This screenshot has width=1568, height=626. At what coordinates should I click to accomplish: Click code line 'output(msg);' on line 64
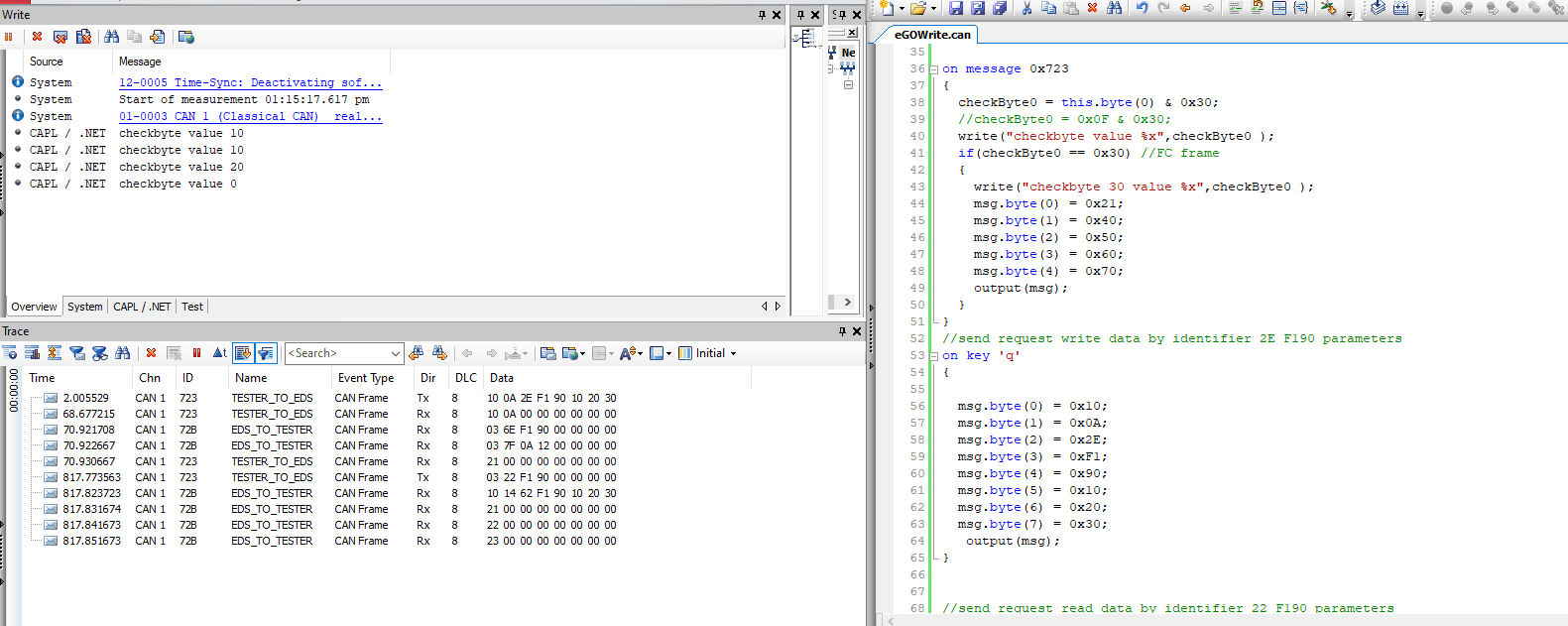coord(1013,541)
